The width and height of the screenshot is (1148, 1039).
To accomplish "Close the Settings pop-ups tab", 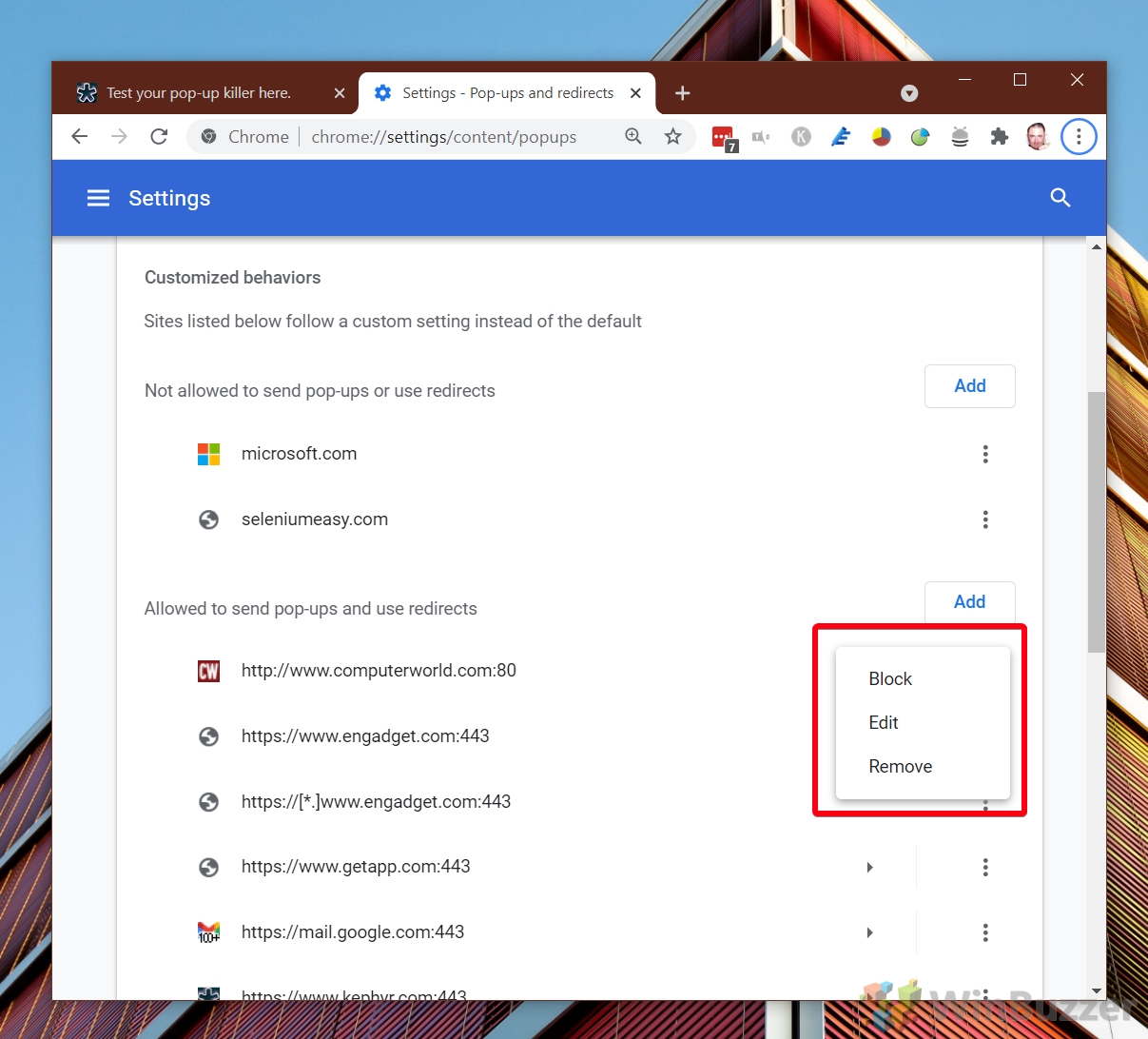I will [636, 93].
